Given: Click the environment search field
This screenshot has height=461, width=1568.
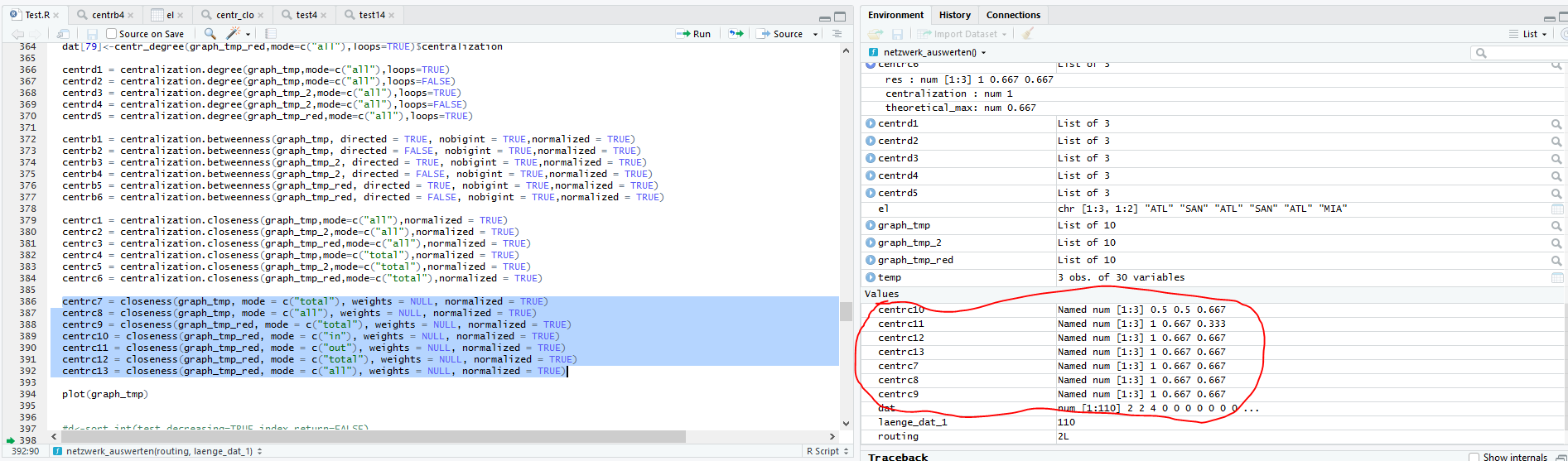Looking at the screenshot, I should [1519, 53].
